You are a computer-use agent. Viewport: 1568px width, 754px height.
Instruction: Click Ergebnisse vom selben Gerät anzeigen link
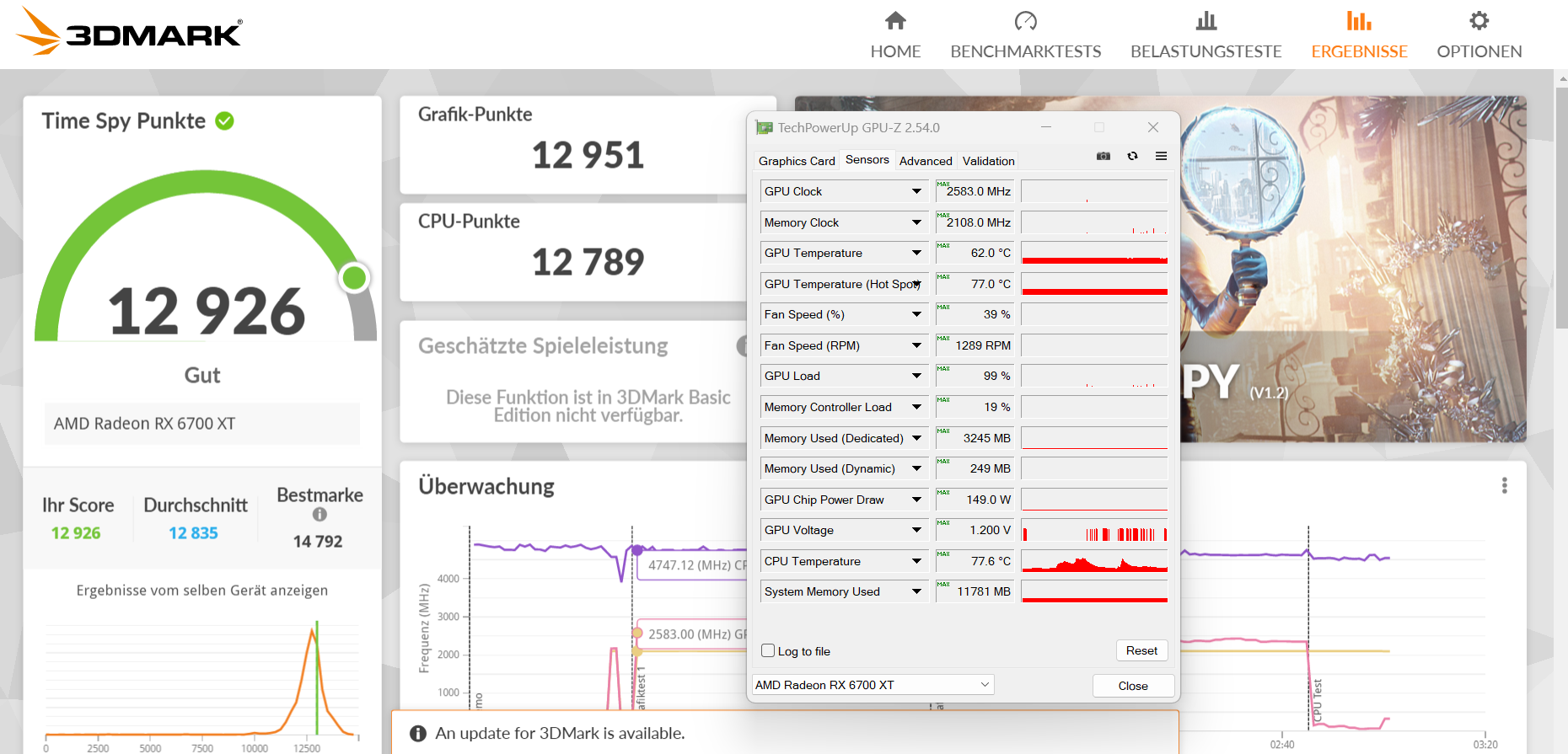point(202,591)
